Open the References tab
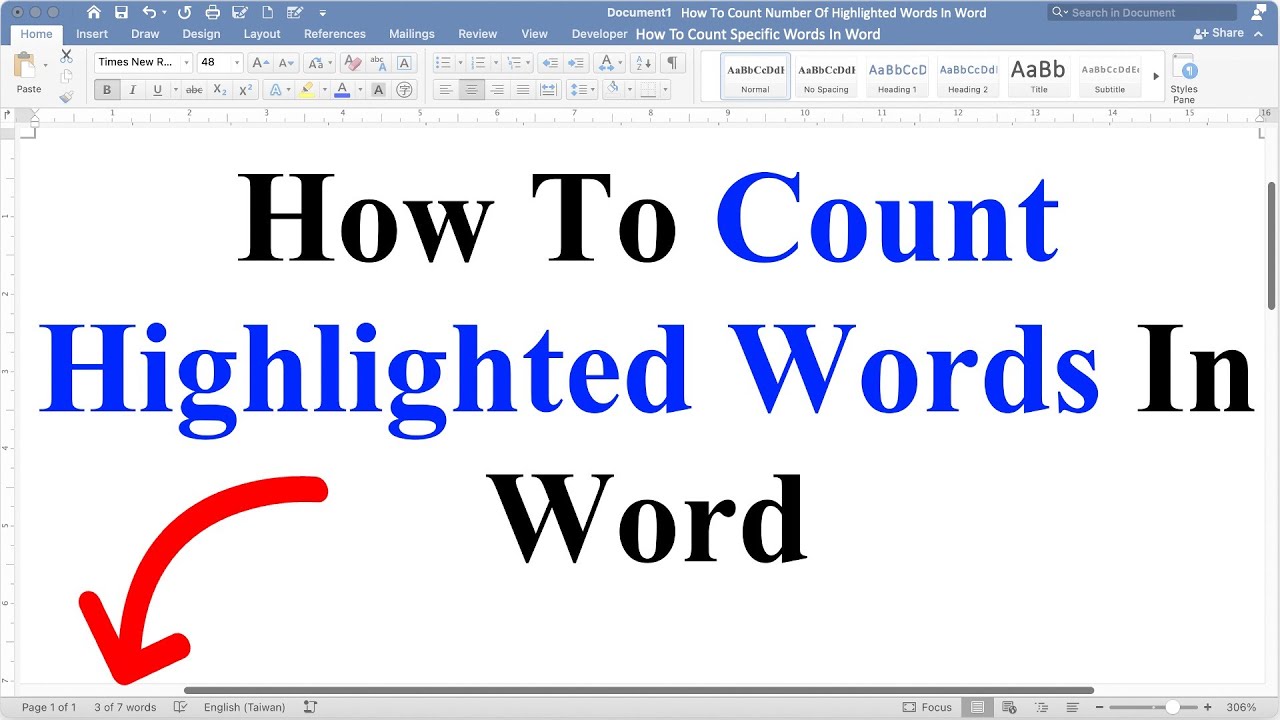Image resolution: width=1280 pixels, height=720 pixels. (335, 34)
